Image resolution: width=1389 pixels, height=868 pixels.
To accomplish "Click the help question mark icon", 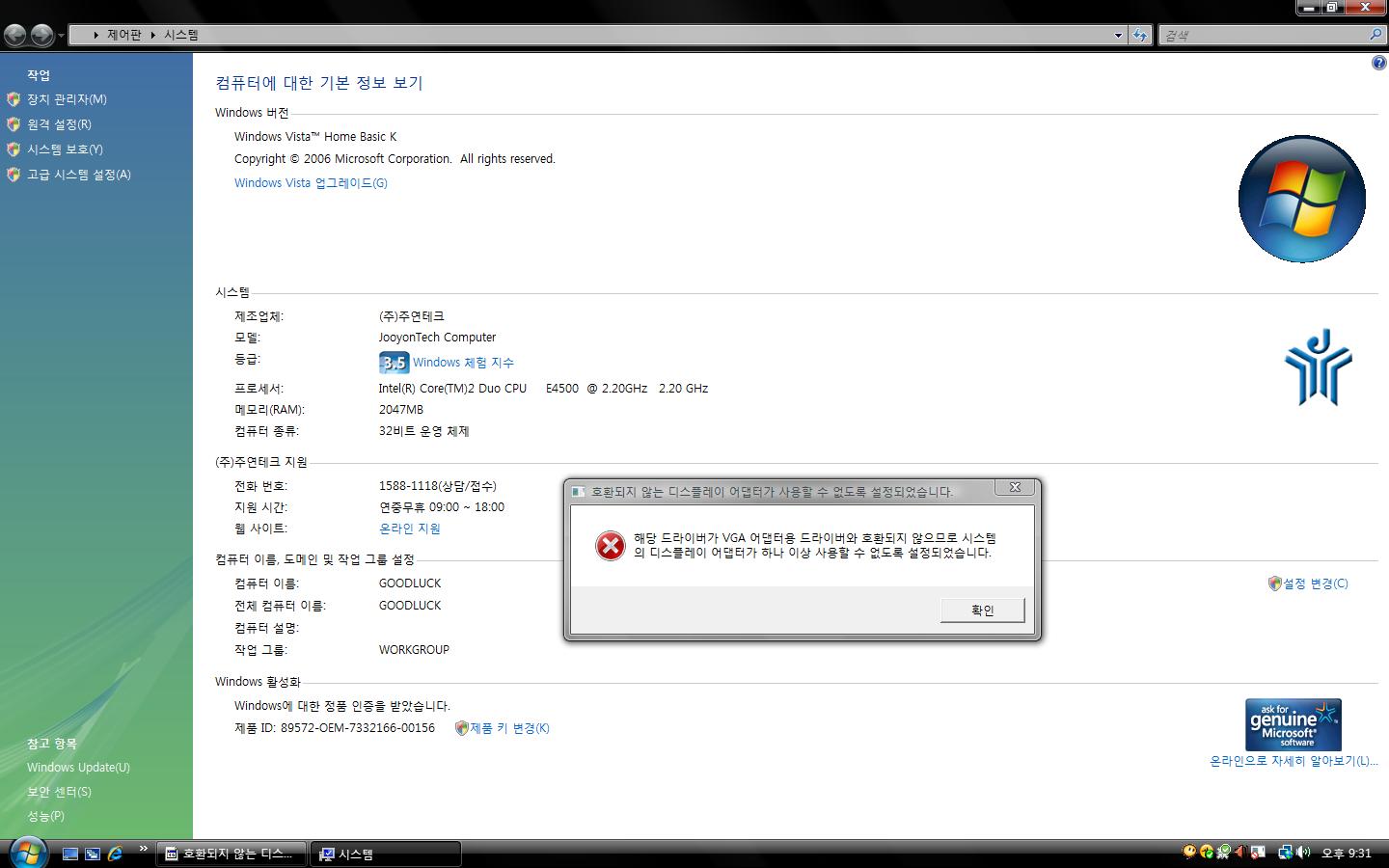I will 1378,63.
